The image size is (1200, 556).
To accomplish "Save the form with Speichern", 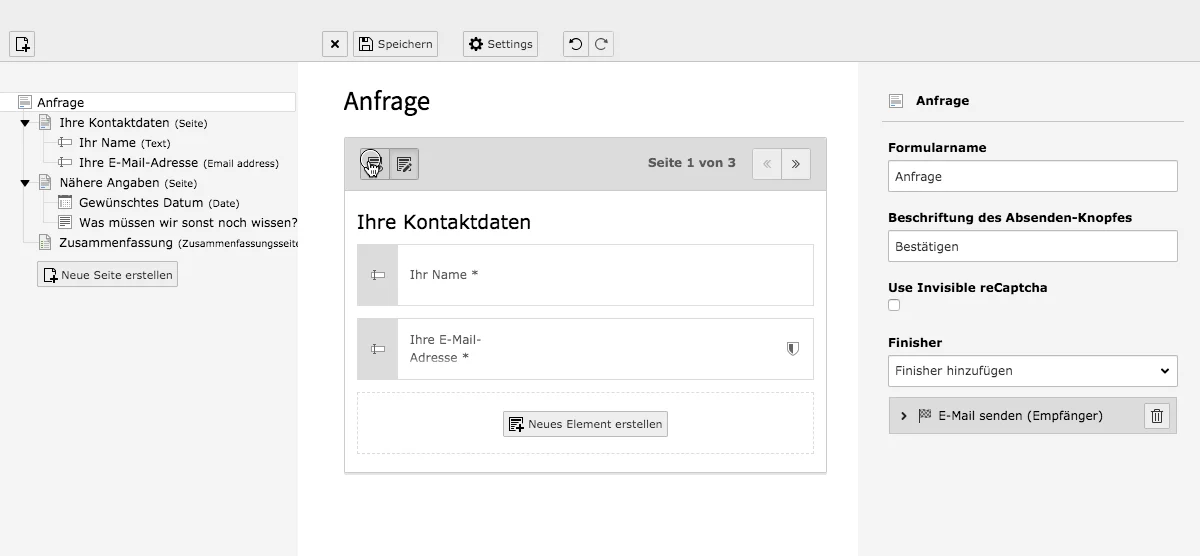I will (395, 44).
